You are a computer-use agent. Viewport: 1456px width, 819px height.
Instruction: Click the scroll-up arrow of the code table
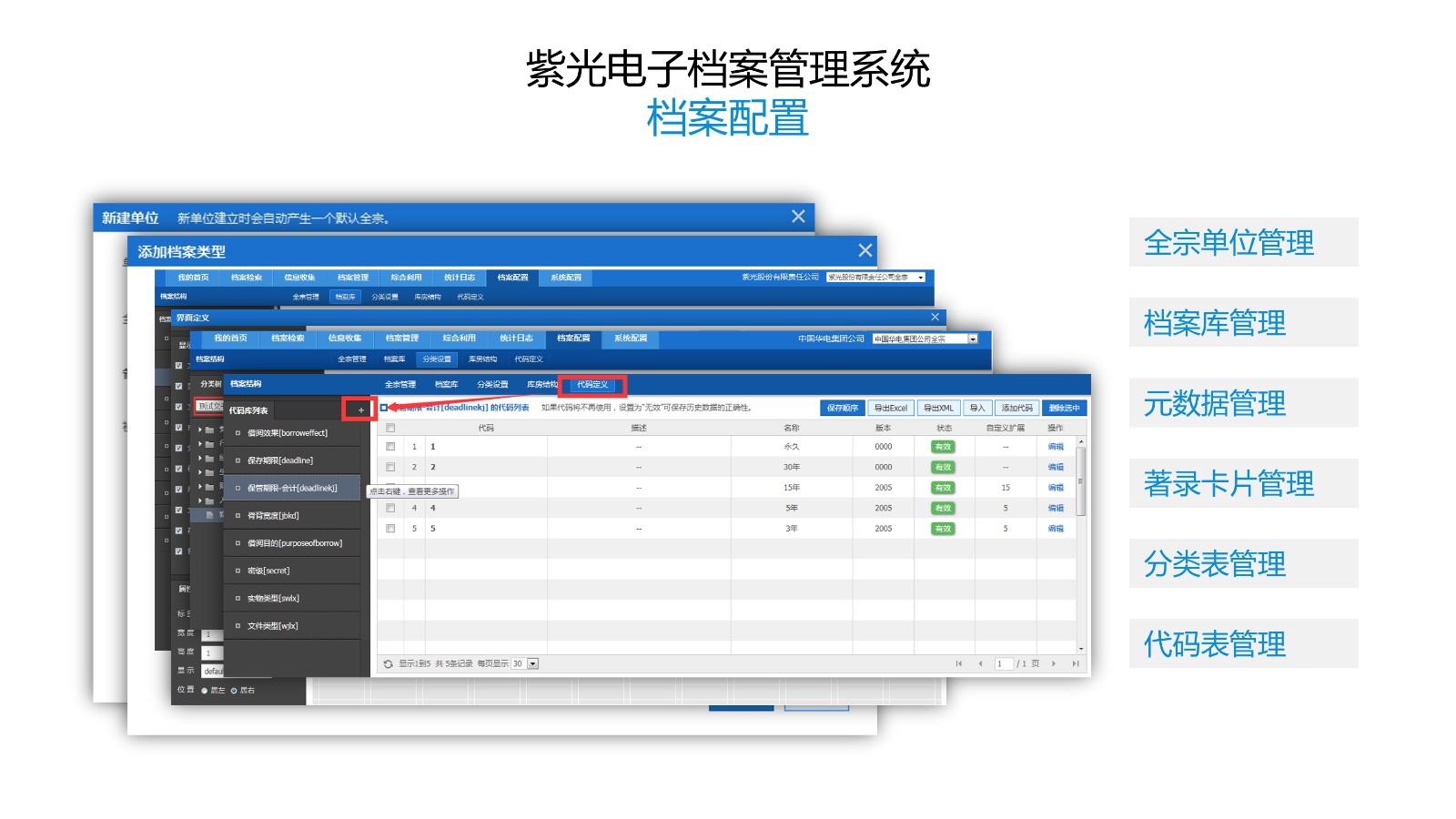click(x=1081, y=441)
